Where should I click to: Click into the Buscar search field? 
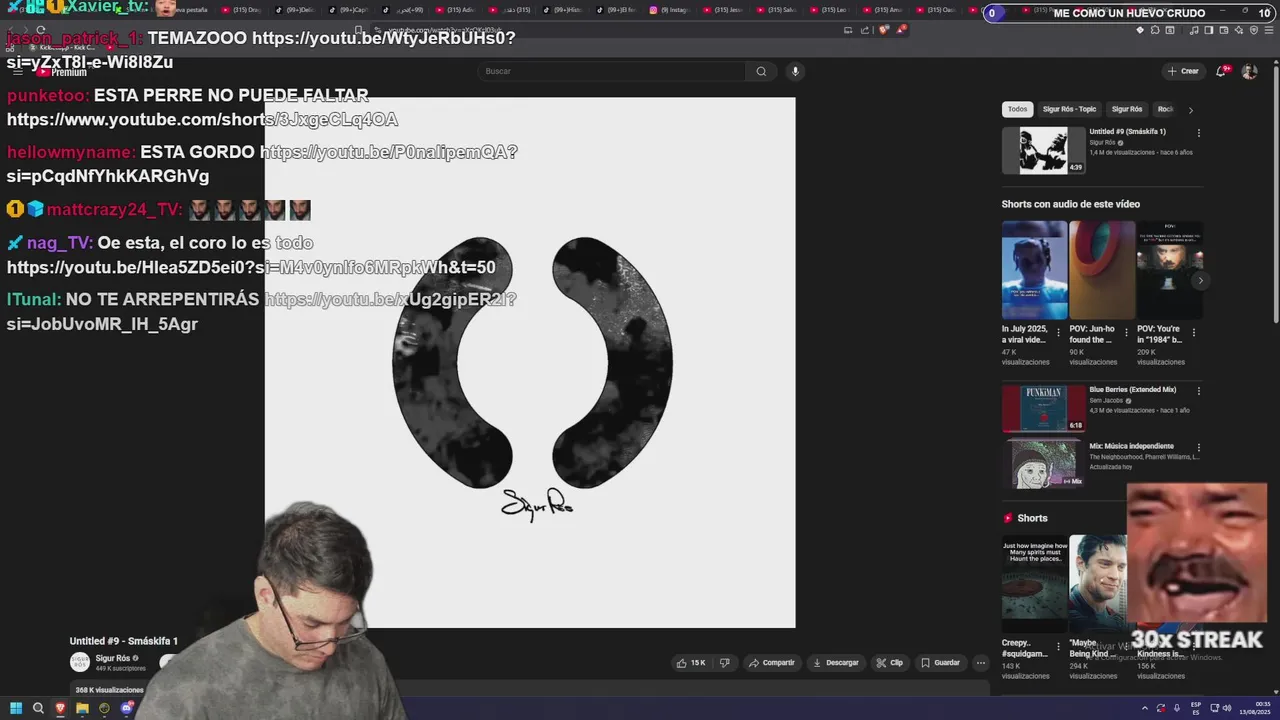point(612,71)
